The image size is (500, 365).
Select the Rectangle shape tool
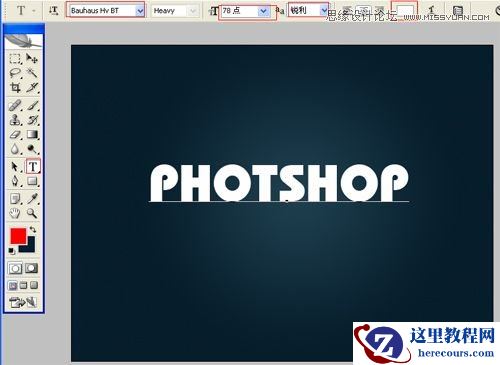pos(32,181)
